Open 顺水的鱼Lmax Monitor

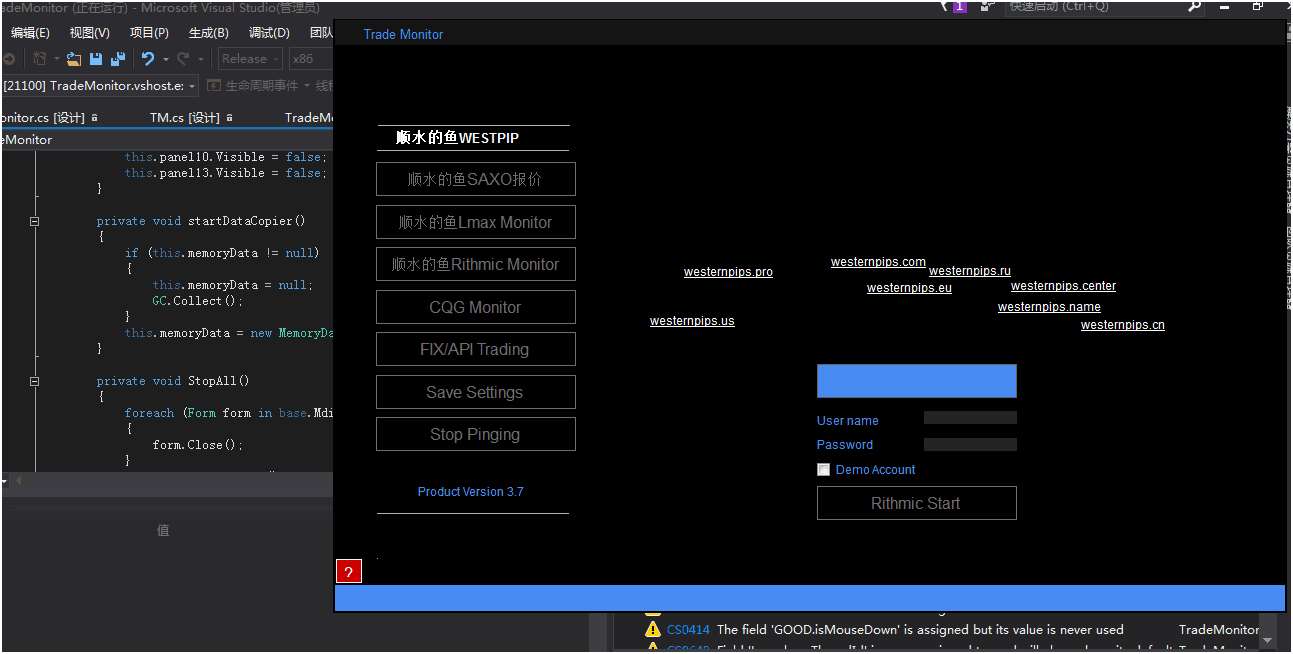tap(476, 222)
